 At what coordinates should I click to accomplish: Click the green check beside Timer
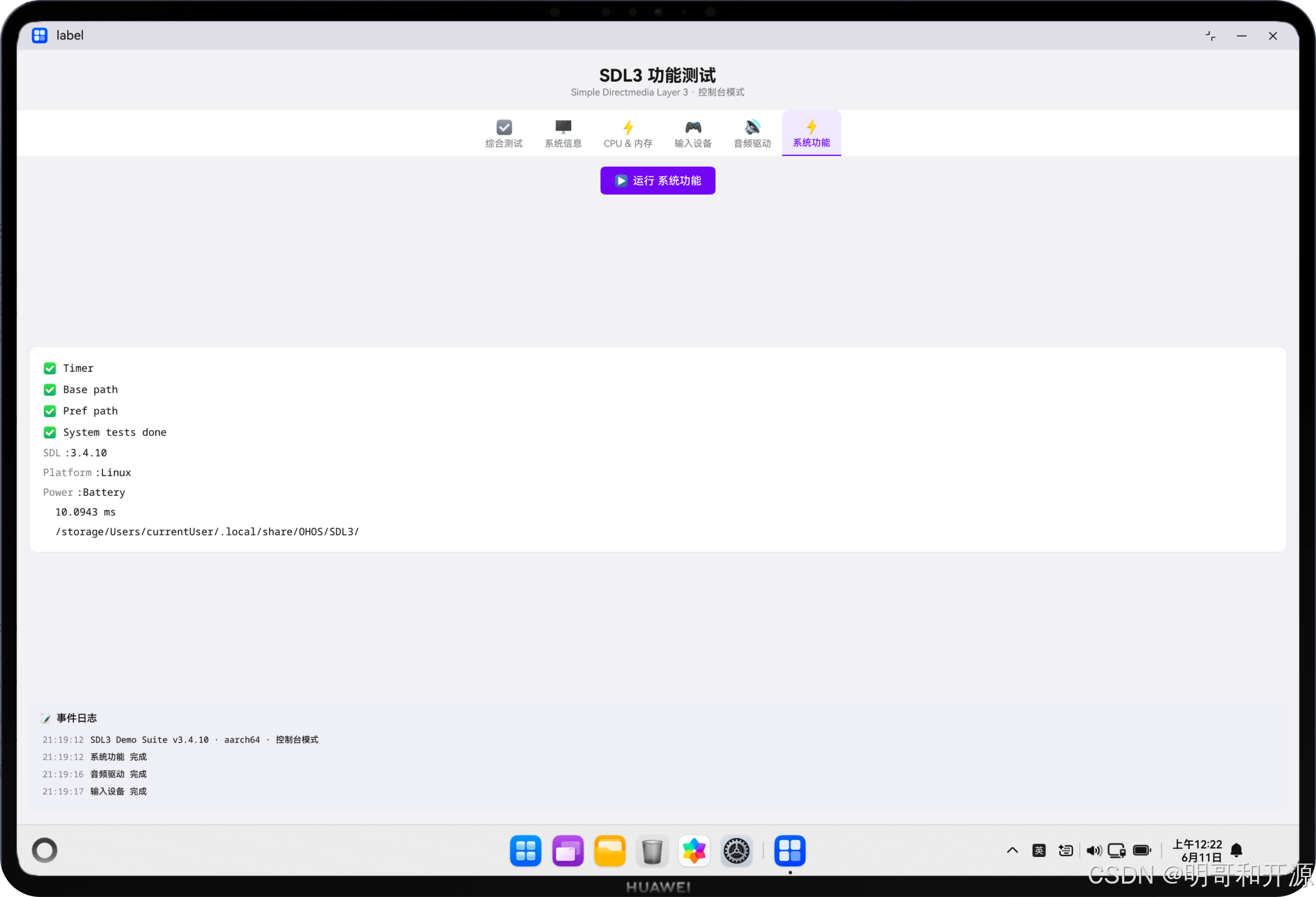point(50,368)
